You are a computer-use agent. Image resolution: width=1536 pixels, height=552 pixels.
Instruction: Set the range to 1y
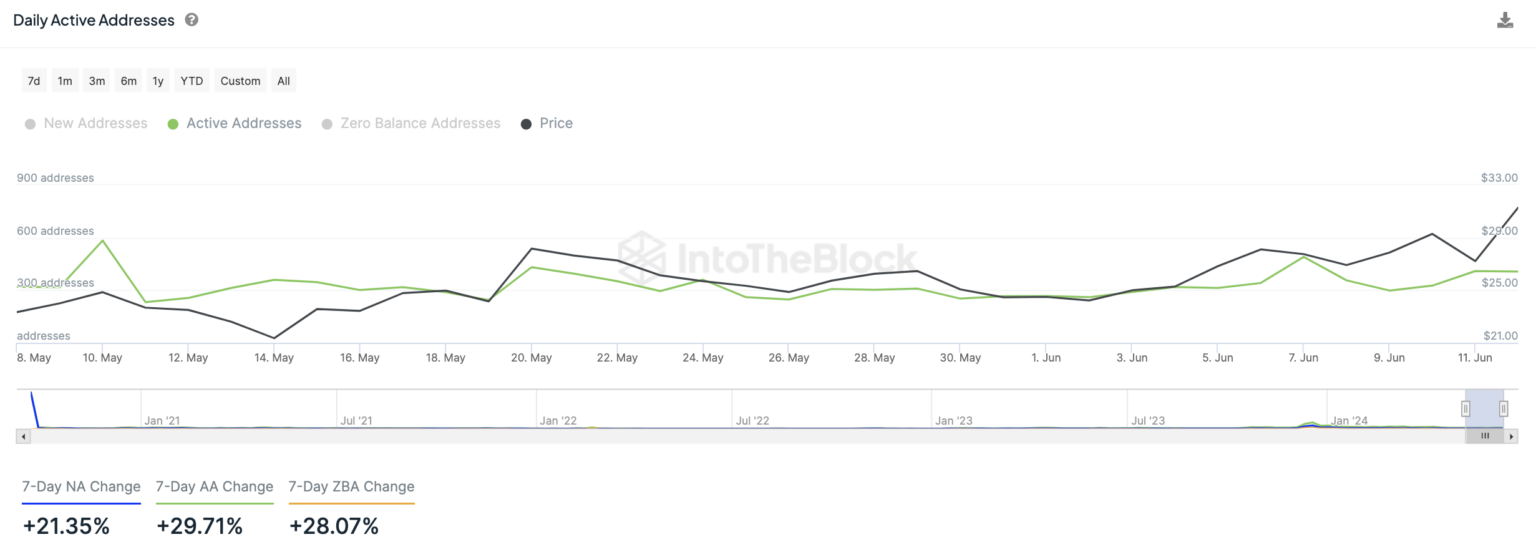[x=158, y=81]
